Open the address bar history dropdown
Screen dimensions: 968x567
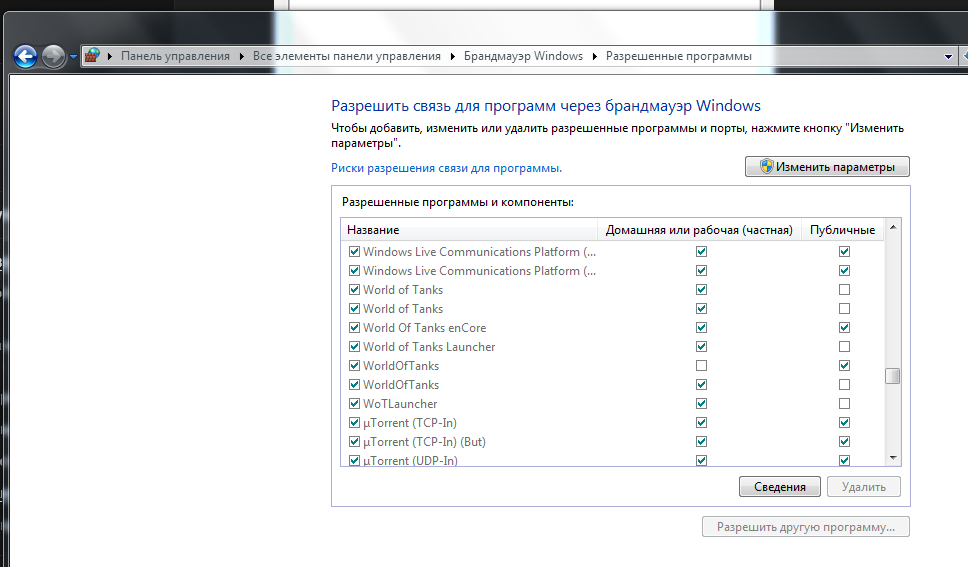[948, 56]
